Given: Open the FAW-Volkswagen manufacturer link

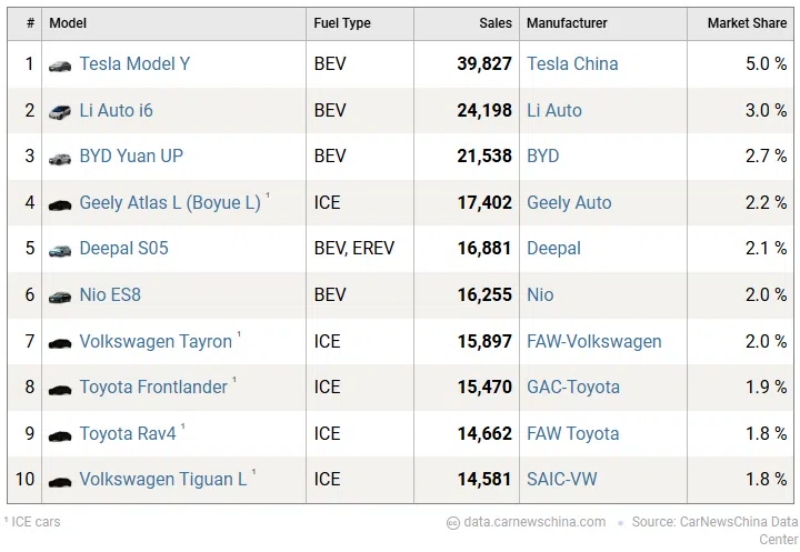Looking at the screenshot, I should 594,341.
